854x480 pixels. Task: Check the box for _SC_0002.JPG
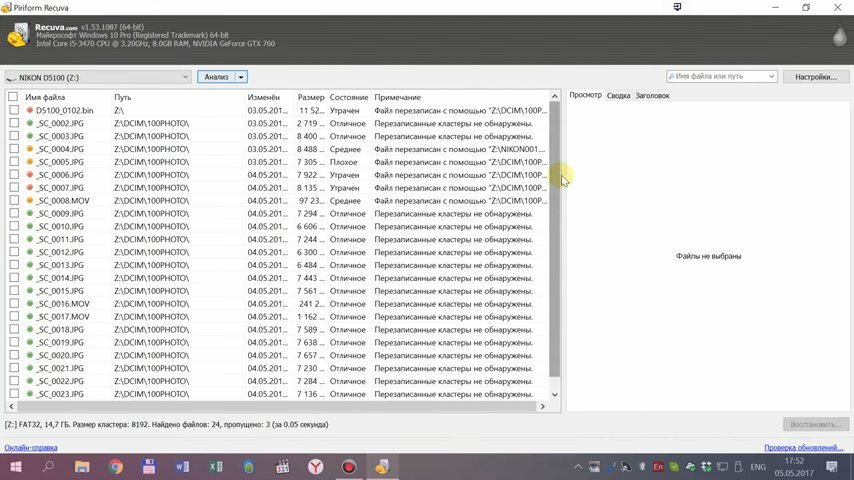coord(14,123)
